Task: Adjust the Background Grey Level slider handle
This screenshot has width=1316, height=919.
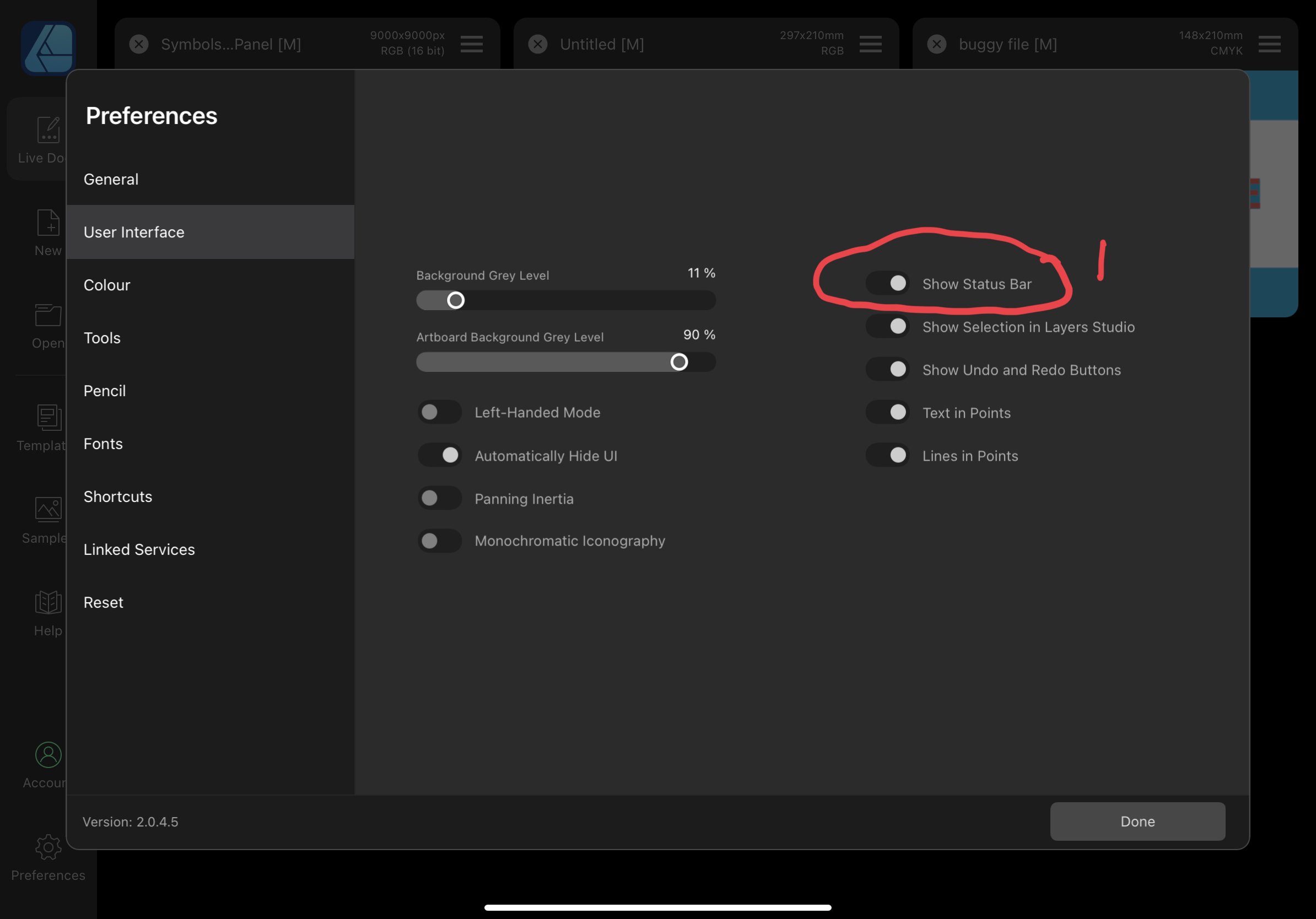Action: 456,300
